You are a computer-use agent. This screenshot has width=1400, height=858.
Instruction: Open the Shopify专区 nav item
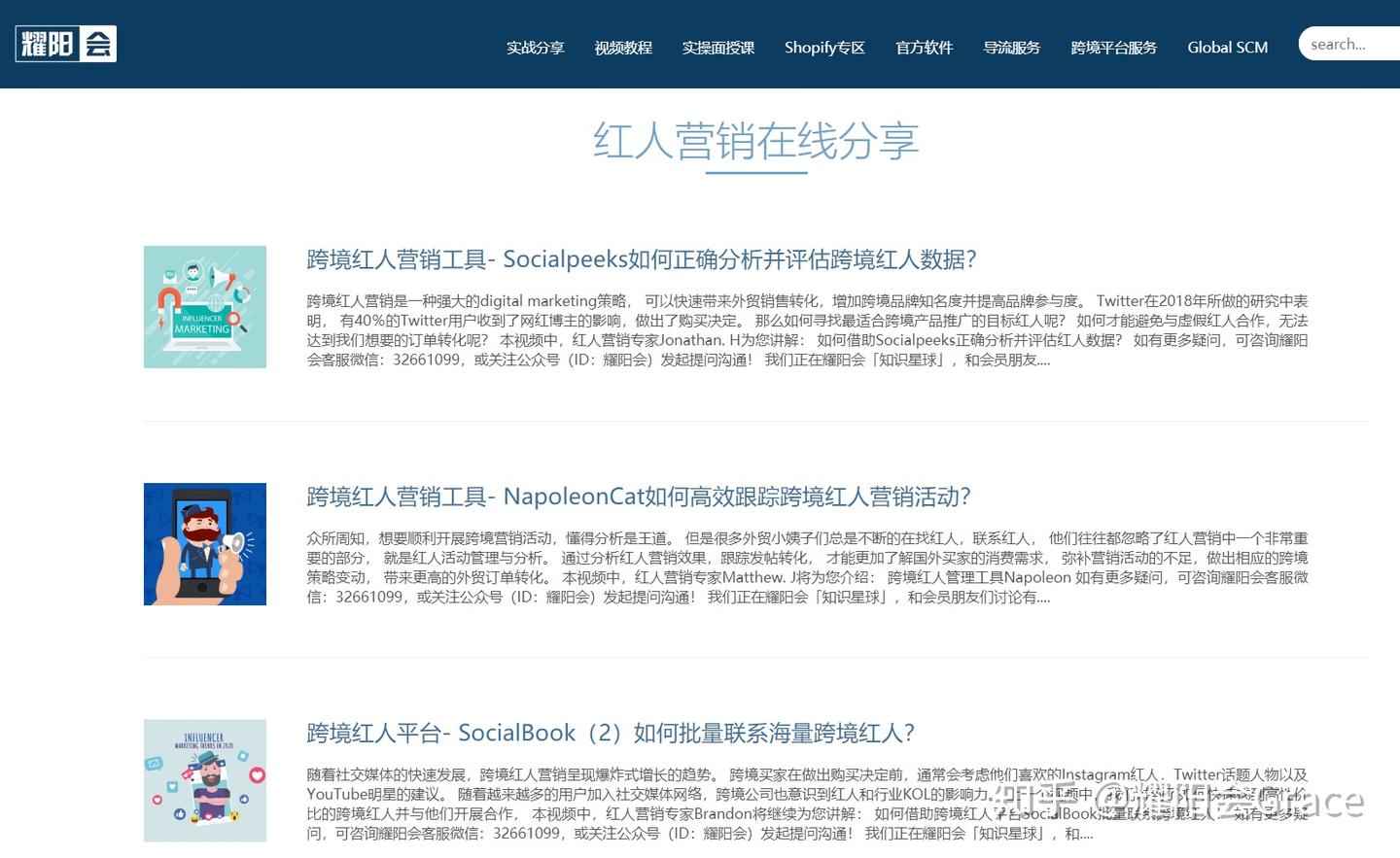pos(824,48)
